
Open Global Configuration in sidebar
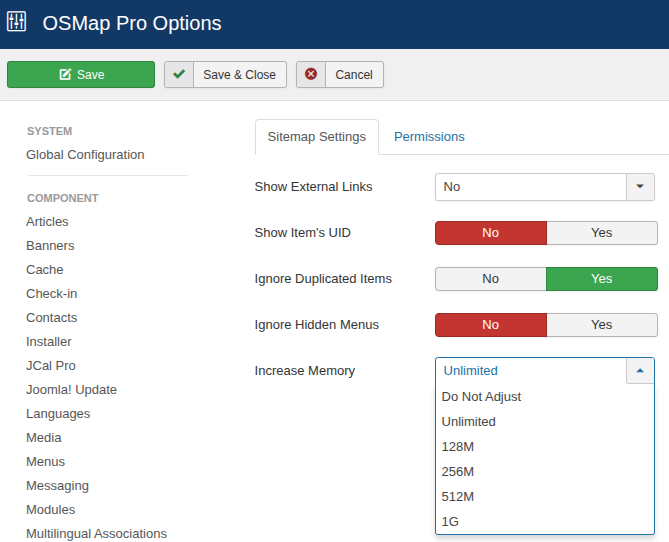85,154
